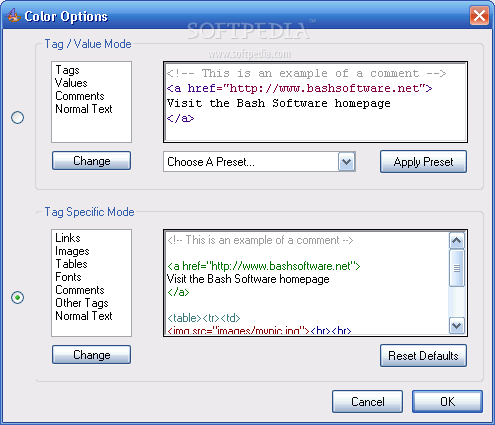
Task: Select Values in the Tag / Value list
Action: (71, 83)
